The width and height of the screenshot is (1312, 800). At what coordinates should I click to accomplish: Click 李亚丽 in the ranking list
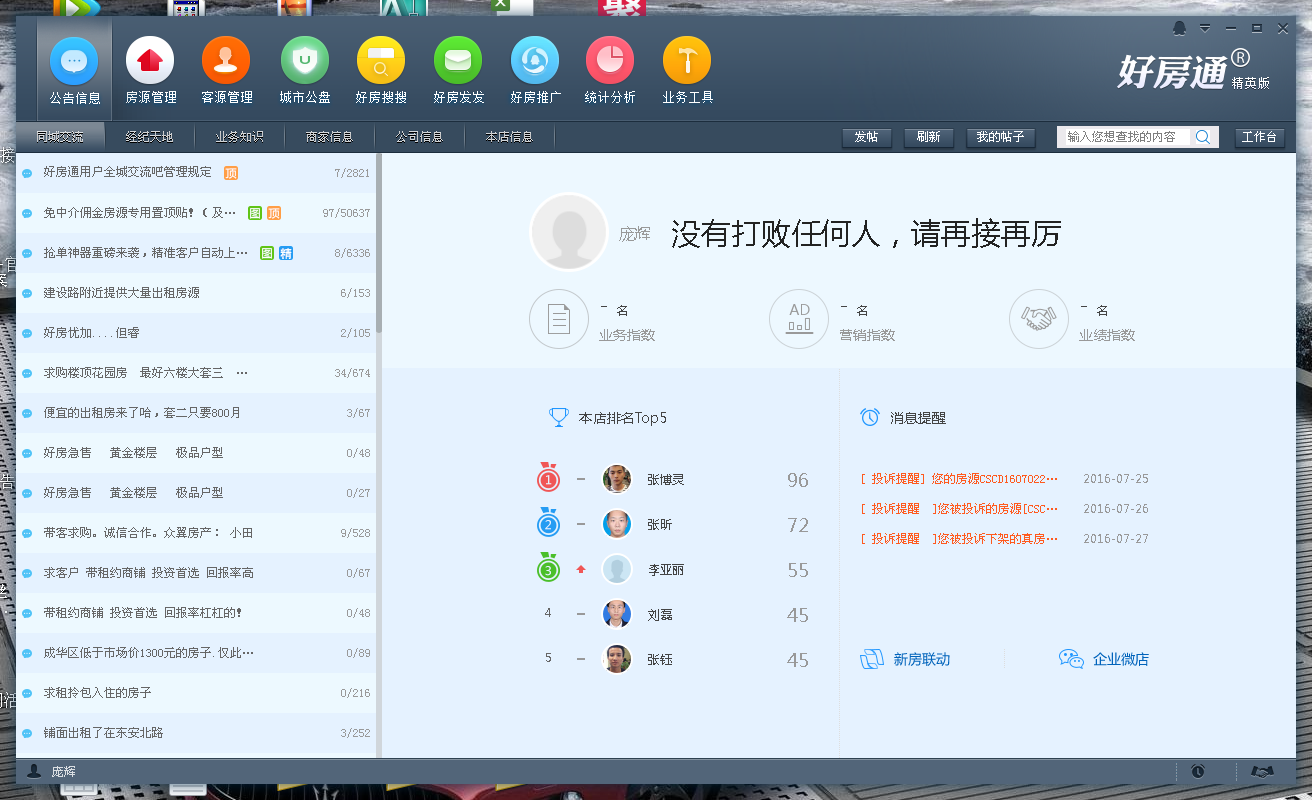pos(666,570)
